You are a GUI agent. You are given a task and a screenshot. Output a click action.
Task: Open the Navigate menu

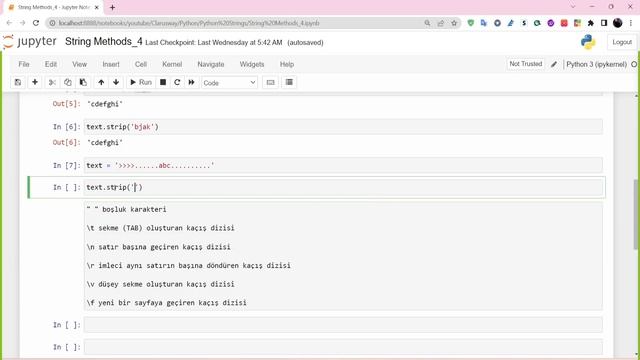[x=211, y=64]
